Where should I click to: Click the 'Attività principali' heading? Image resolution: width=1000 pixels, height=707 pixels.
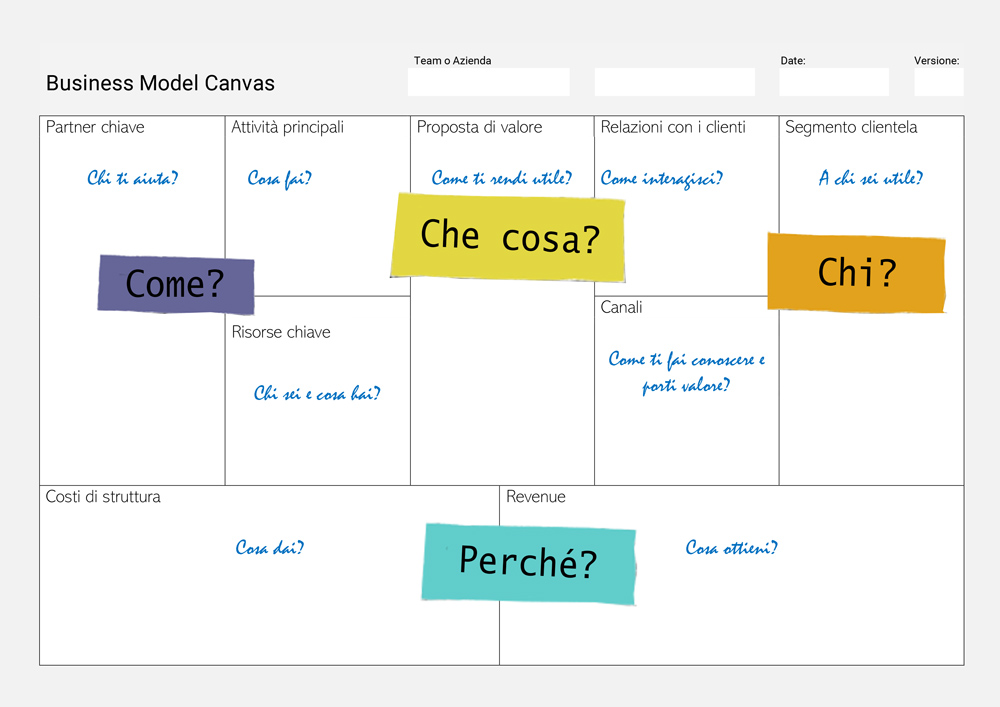coord(288,128)
